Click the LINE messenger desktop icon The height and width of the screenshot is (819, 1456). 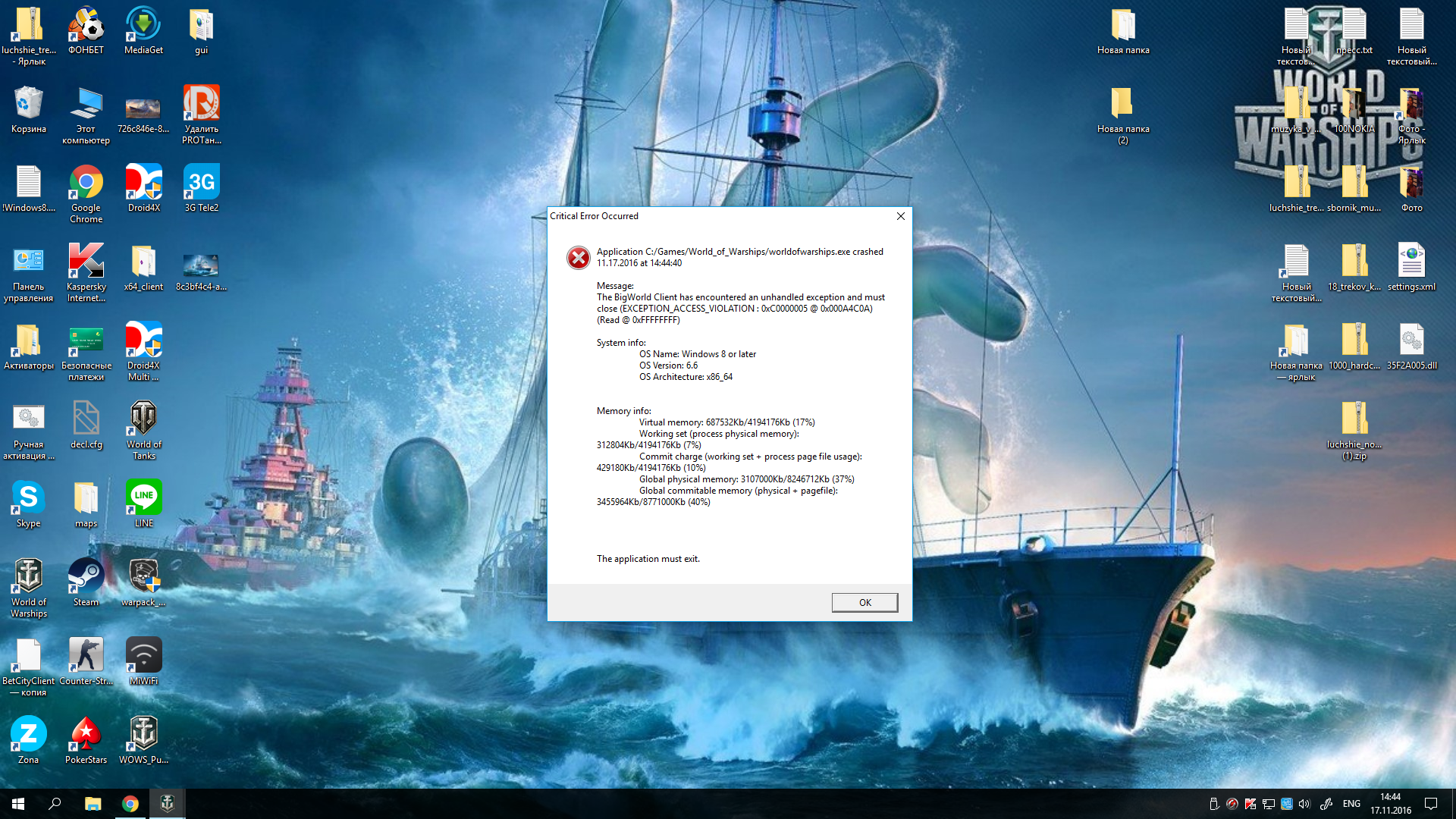[143, 504]
